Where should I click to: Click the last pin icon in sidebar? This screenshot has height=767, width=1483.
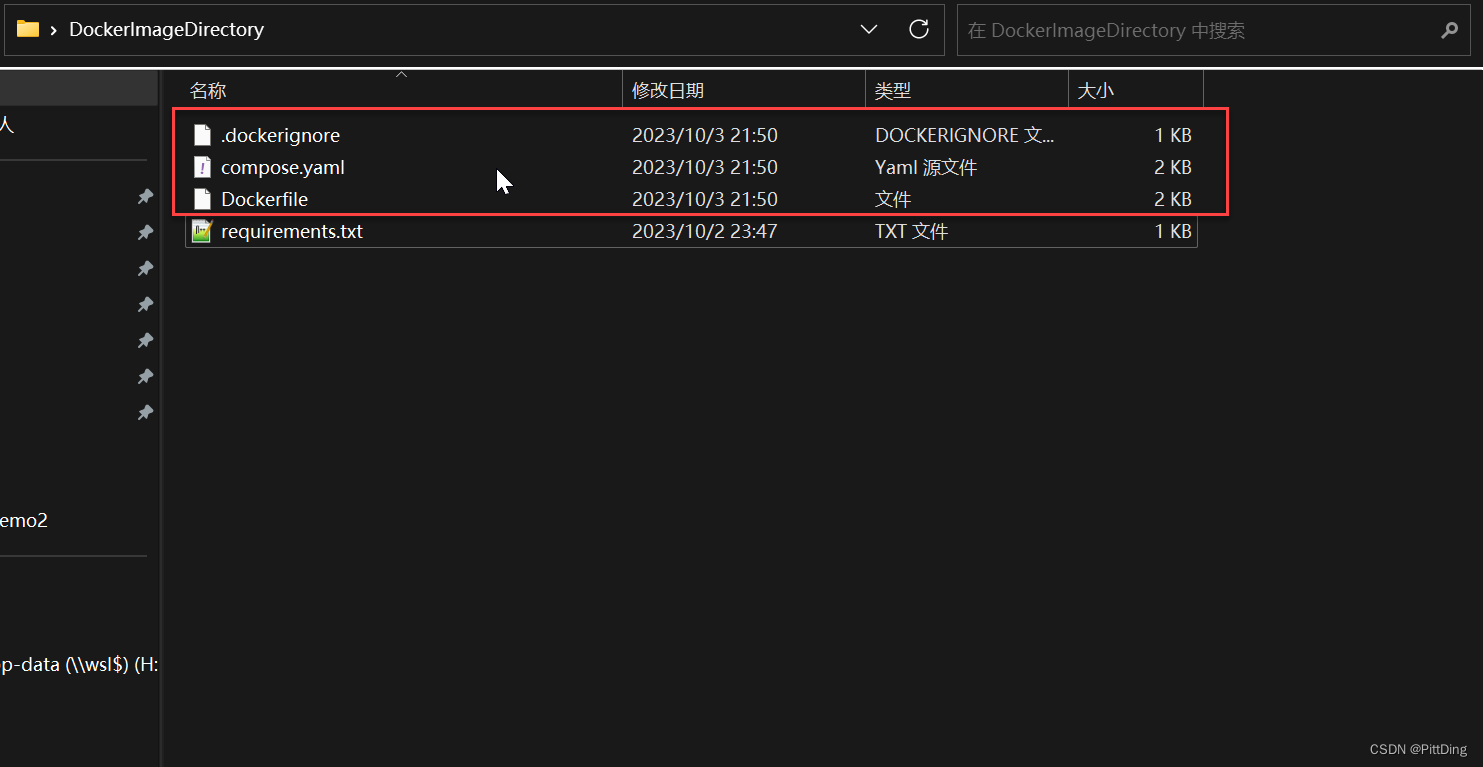[x=145, y=413]
